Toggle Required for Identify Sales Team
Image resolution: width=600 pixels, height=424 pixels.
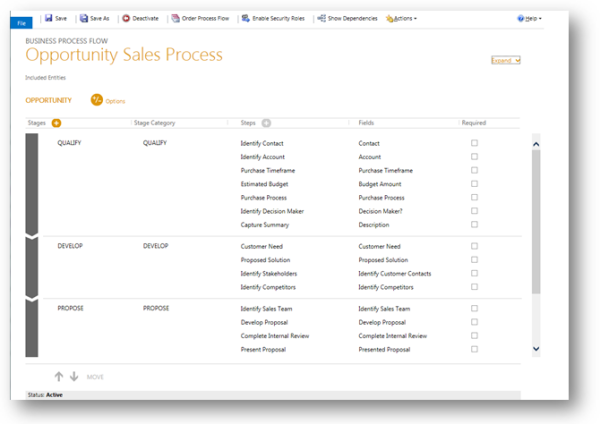coord(474,308)
